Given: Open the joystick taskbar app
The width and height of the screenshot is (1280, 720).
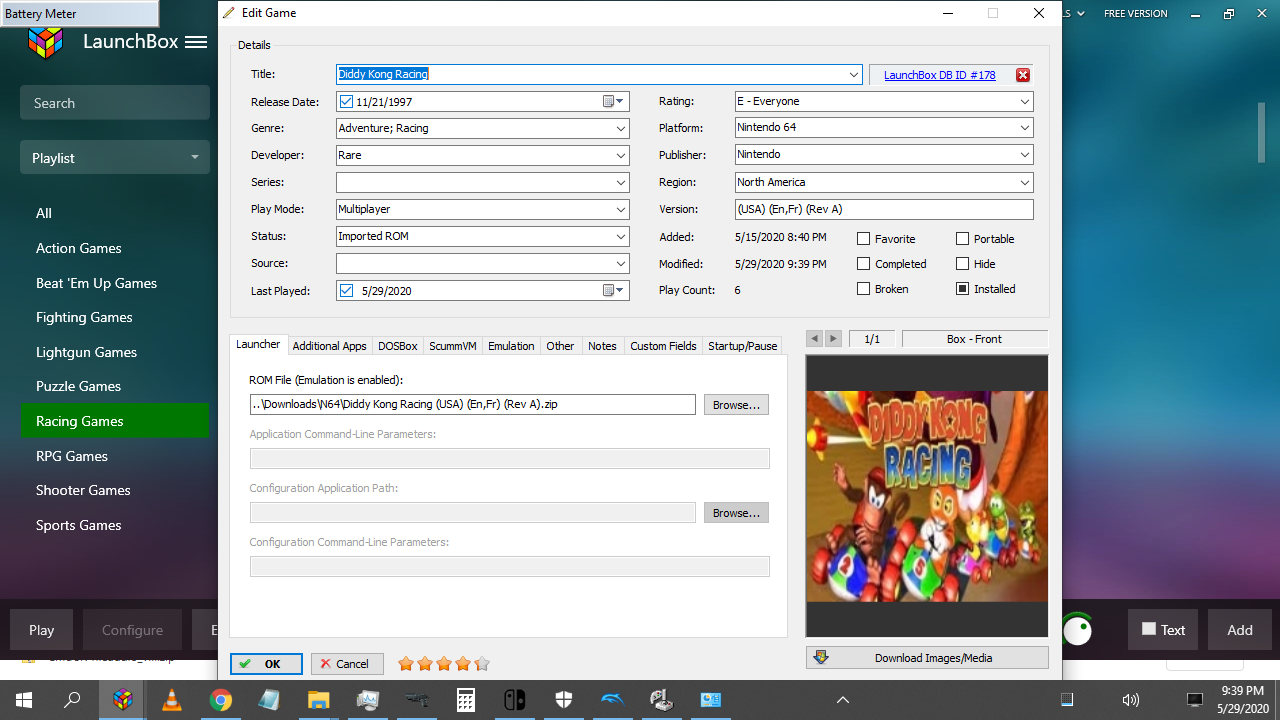Looking at the screenshot, I should click(x=661, y=700).
